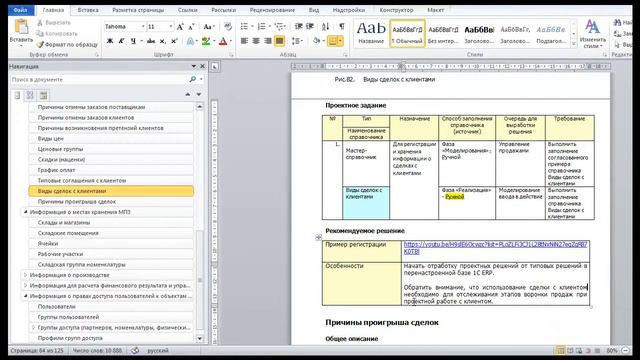Jump to next heading arrow

point(199,94)
